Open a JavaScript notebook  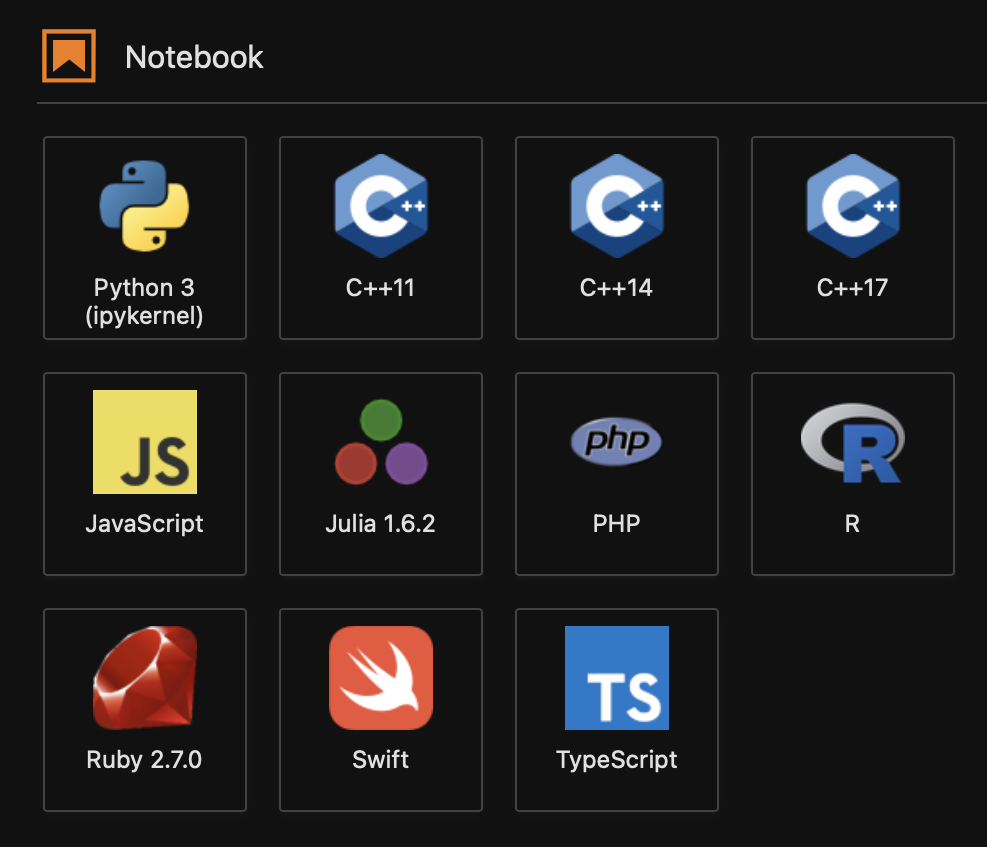[145, 474]
